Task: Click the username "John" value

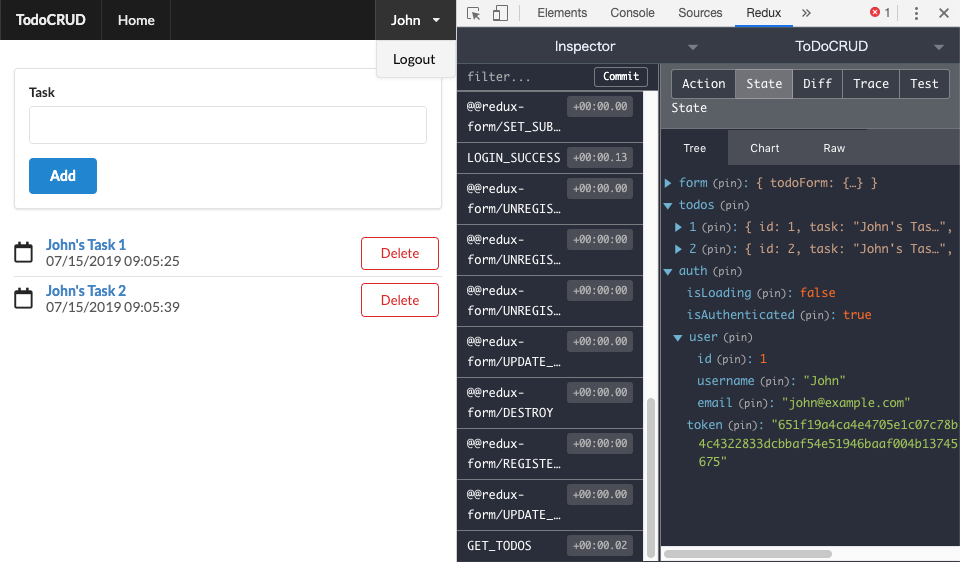Action: 824,381
